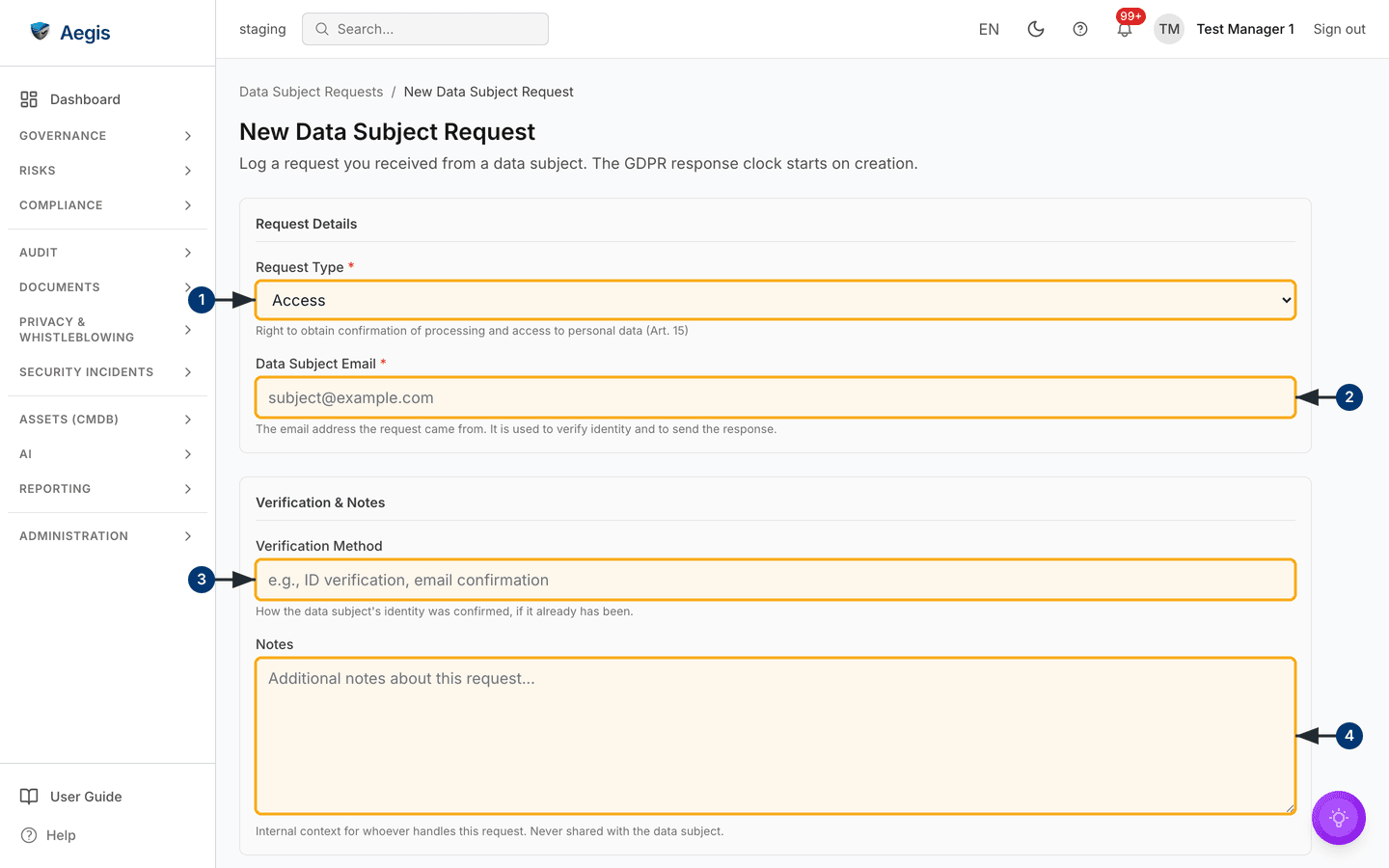Expand the Assets (CMDB) section
This screenshot has width=1389, height=868.
[x=107, y=420]
